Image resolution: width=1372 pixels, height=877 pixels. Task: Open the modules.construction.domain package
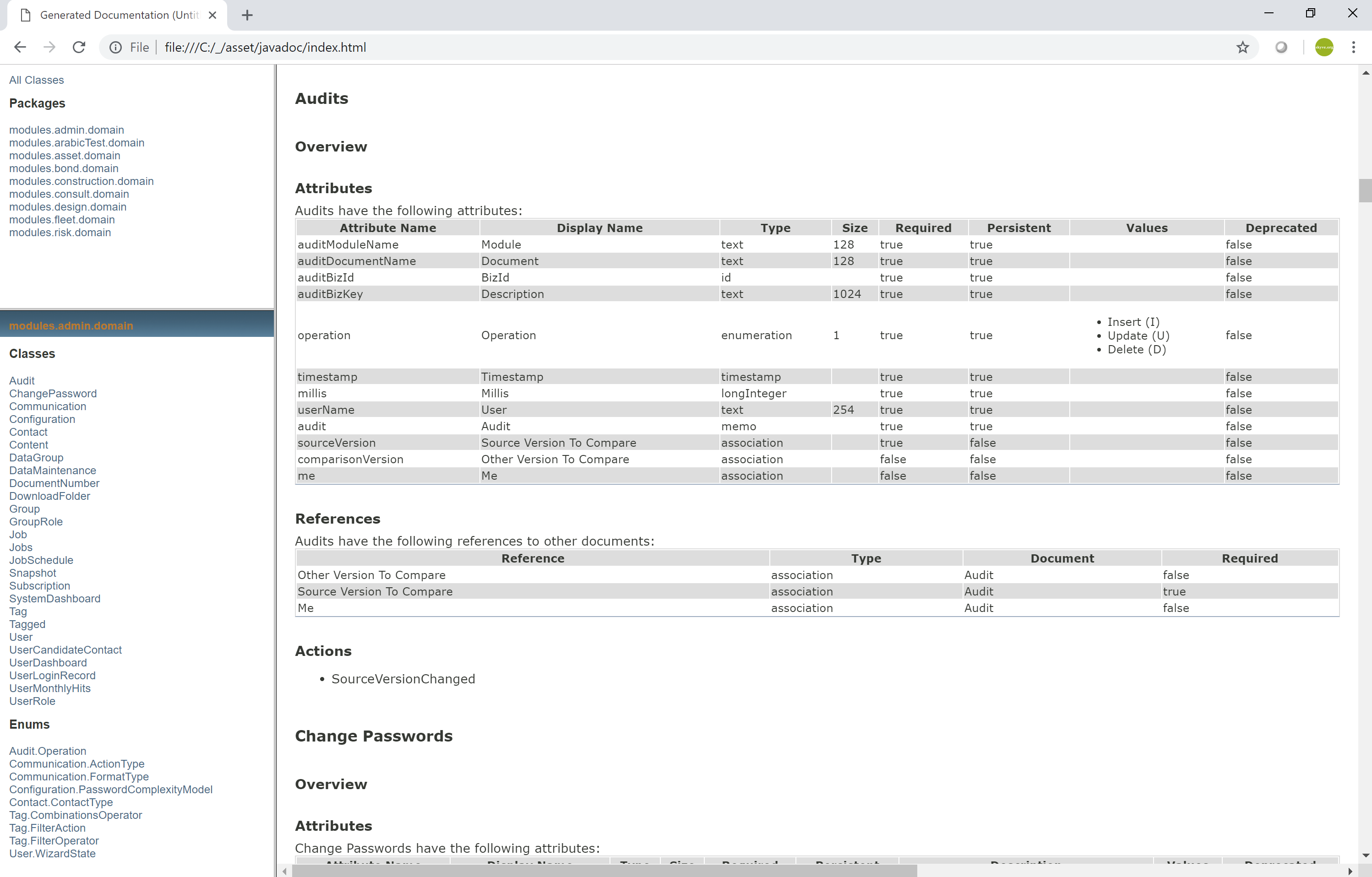[x=82, y=181]
